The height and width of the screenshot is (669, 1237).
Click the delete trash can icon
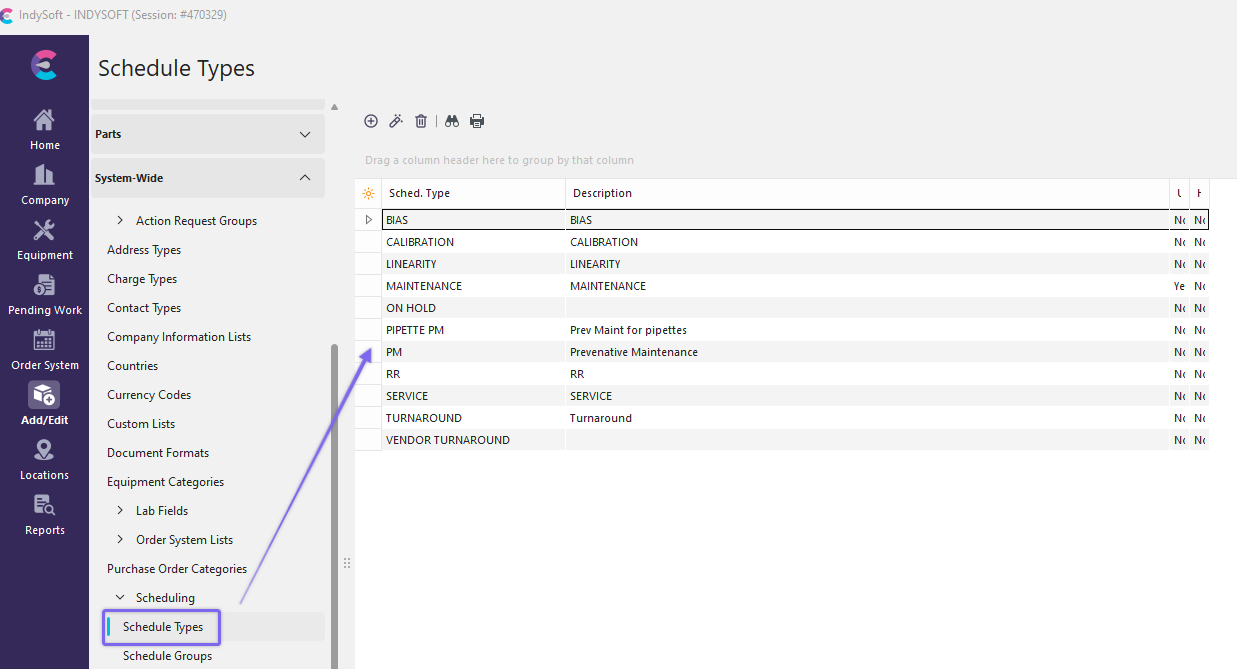coord(421,121)
